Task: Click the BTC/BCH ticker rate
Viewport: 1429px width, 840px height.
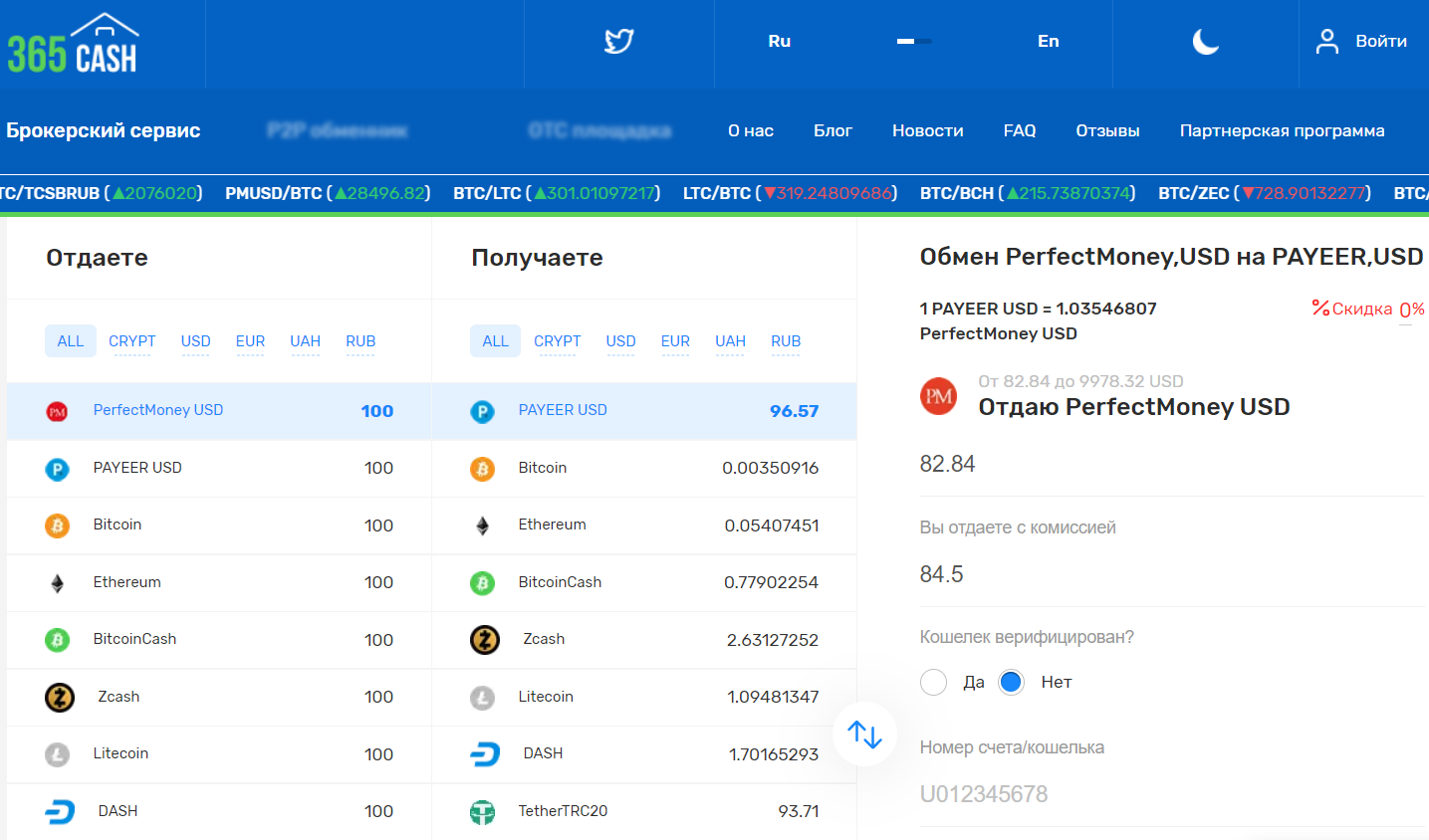Action: [1028, 193]
